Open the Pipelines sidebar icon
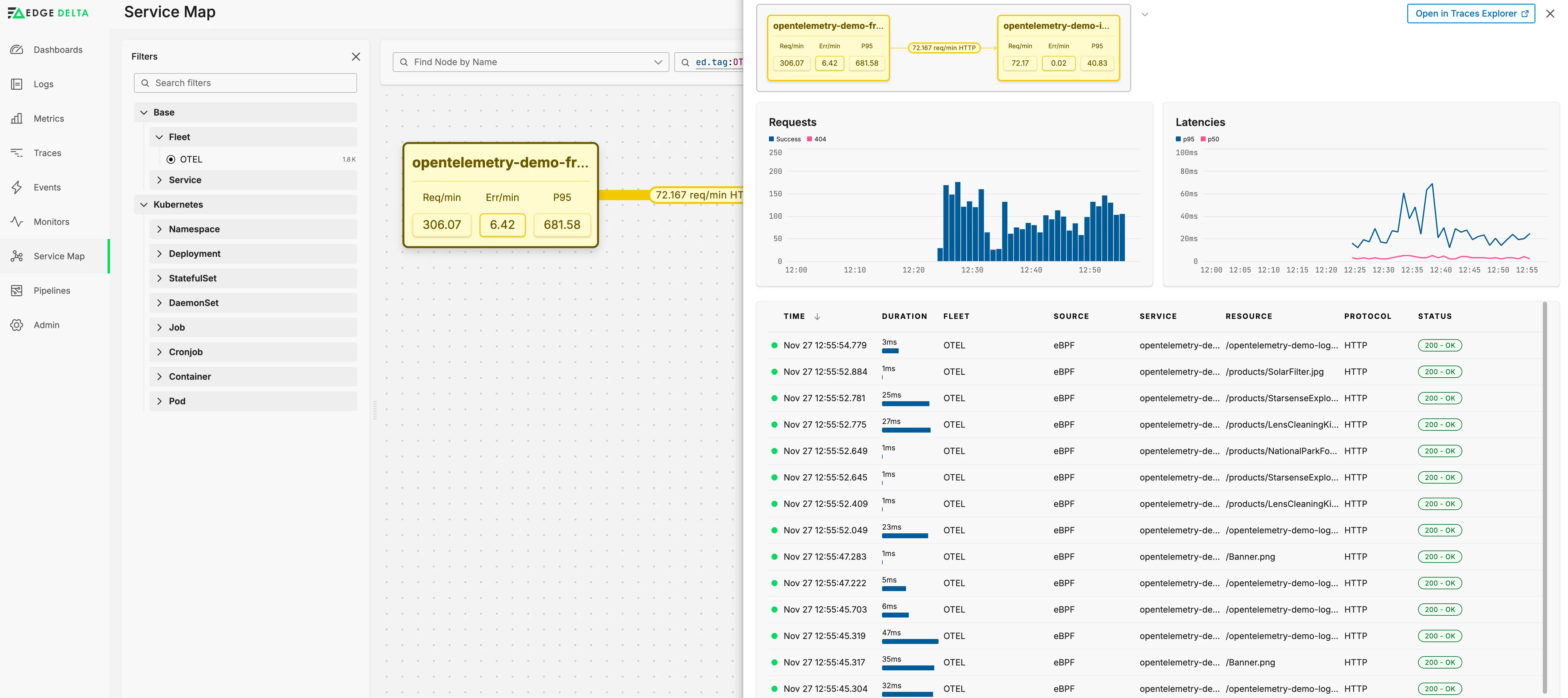 click(17, 291)
